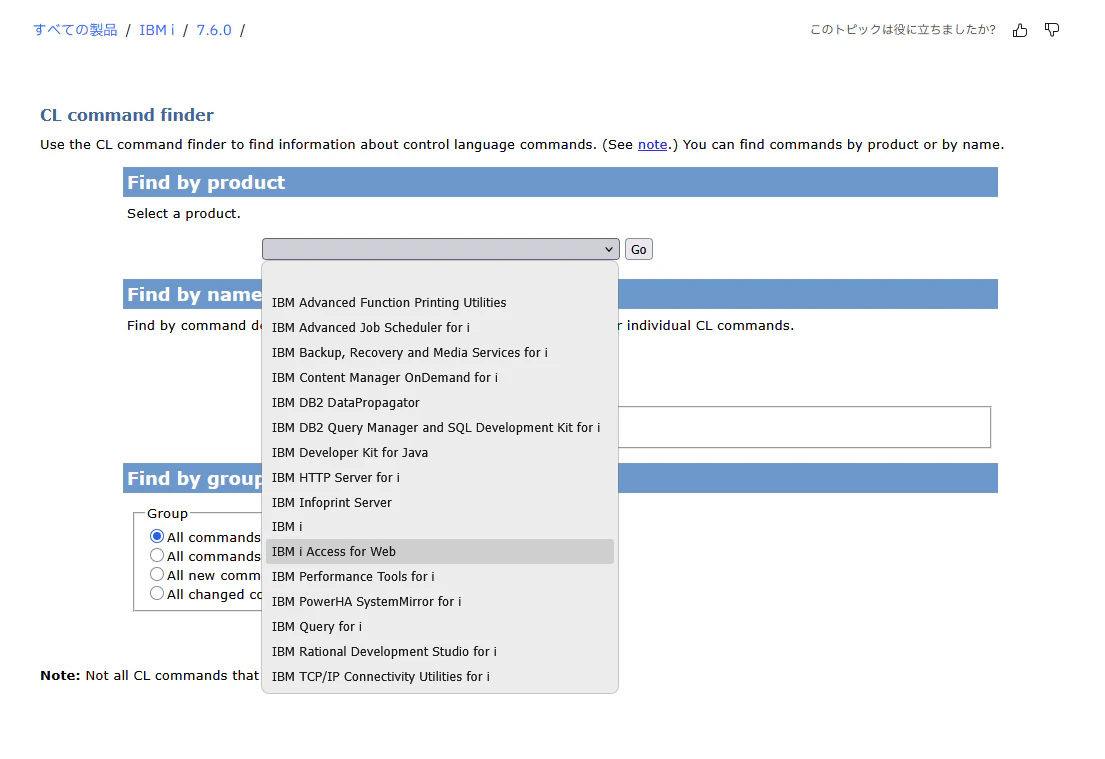
Task: Choose the plain 'IBM i' dropdown option
Action: pos(440,526)
